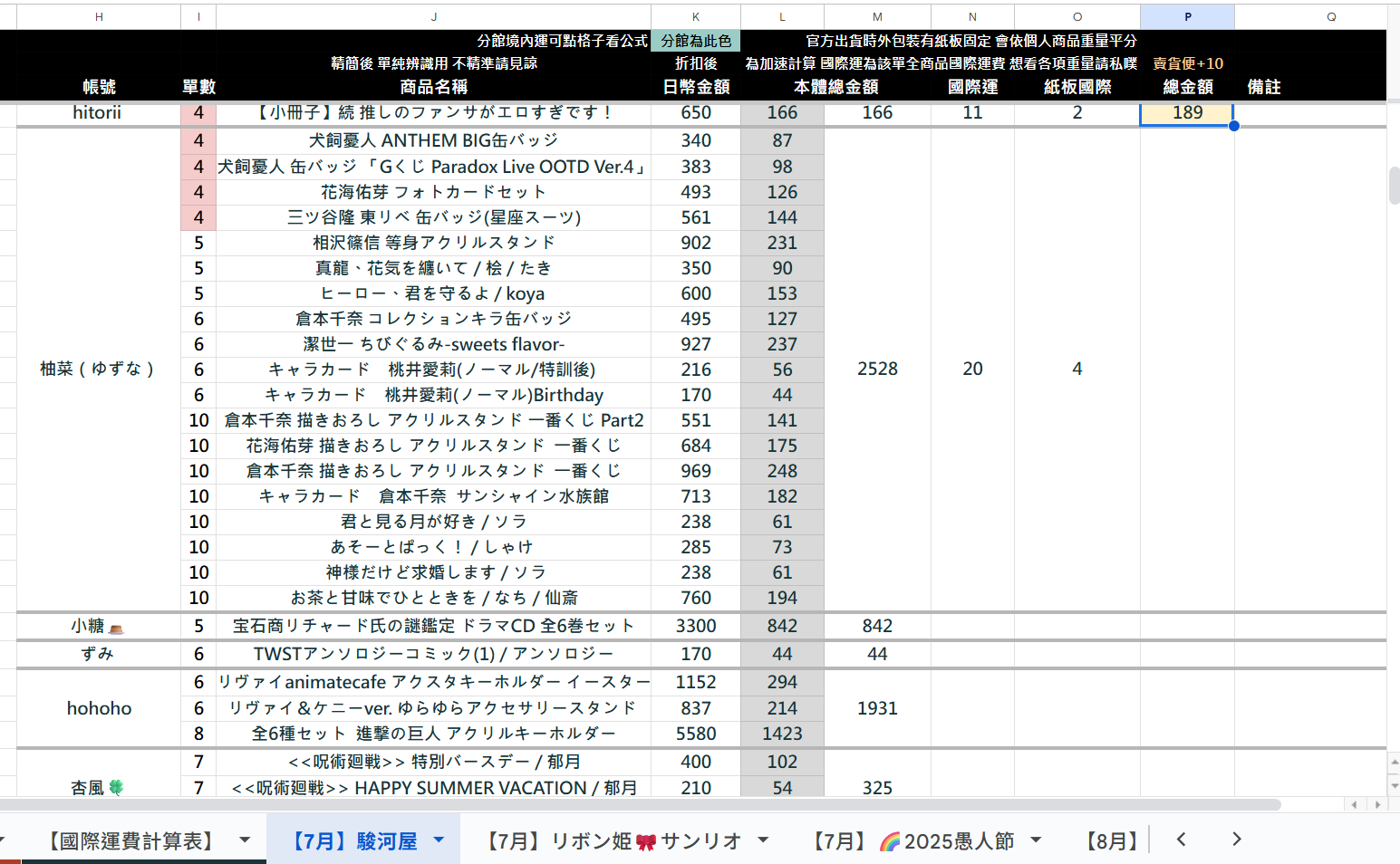The width and height of the screenshot is (1400, 864).
Task: Click the ずみ account cell
Action: [x=99, y=654]
